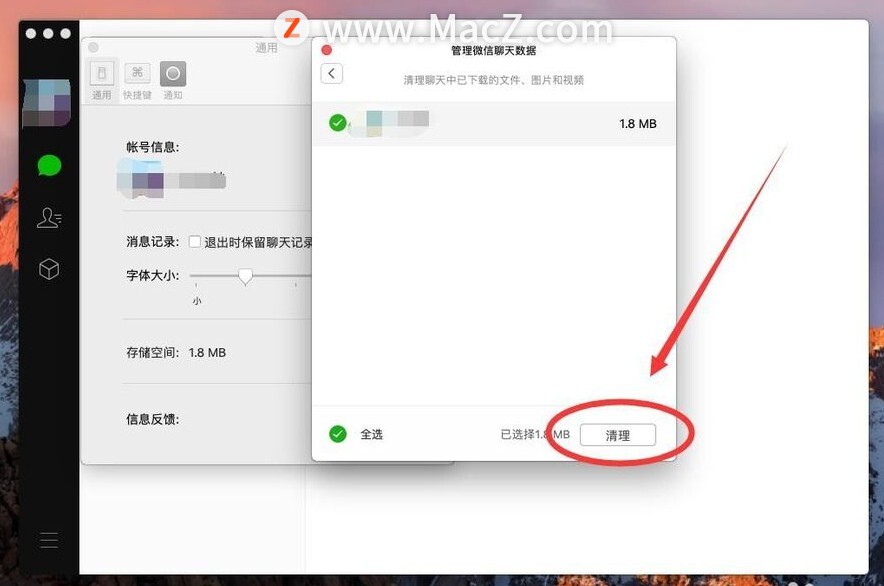The width and height of the screenshot is (884, 586).
Task: Select the 通知 tab in preferences window
Action: pyautogui.click(x=173, y=80)
